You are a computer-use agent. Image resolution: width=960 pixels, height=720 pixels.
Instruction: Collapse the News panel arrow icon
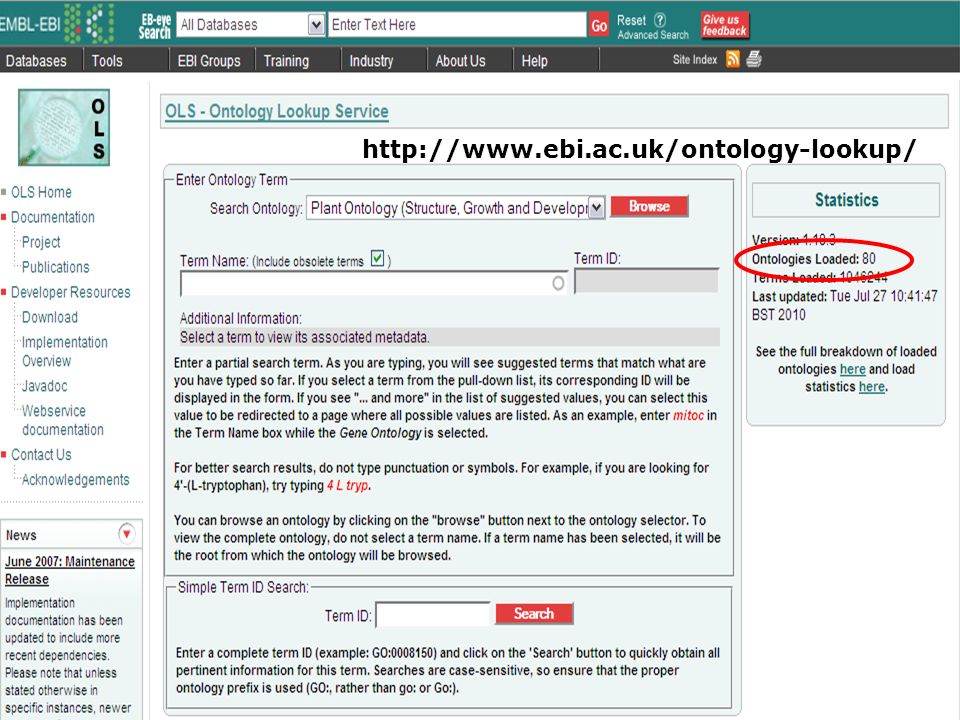point(126,534)
